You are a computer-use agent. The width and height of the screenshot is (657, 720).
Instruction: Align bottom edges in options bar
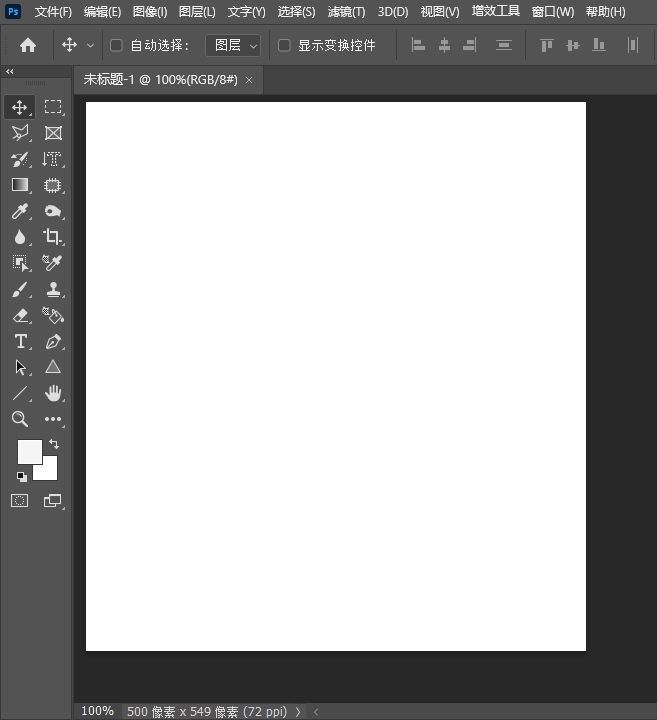tap(599, 45)
